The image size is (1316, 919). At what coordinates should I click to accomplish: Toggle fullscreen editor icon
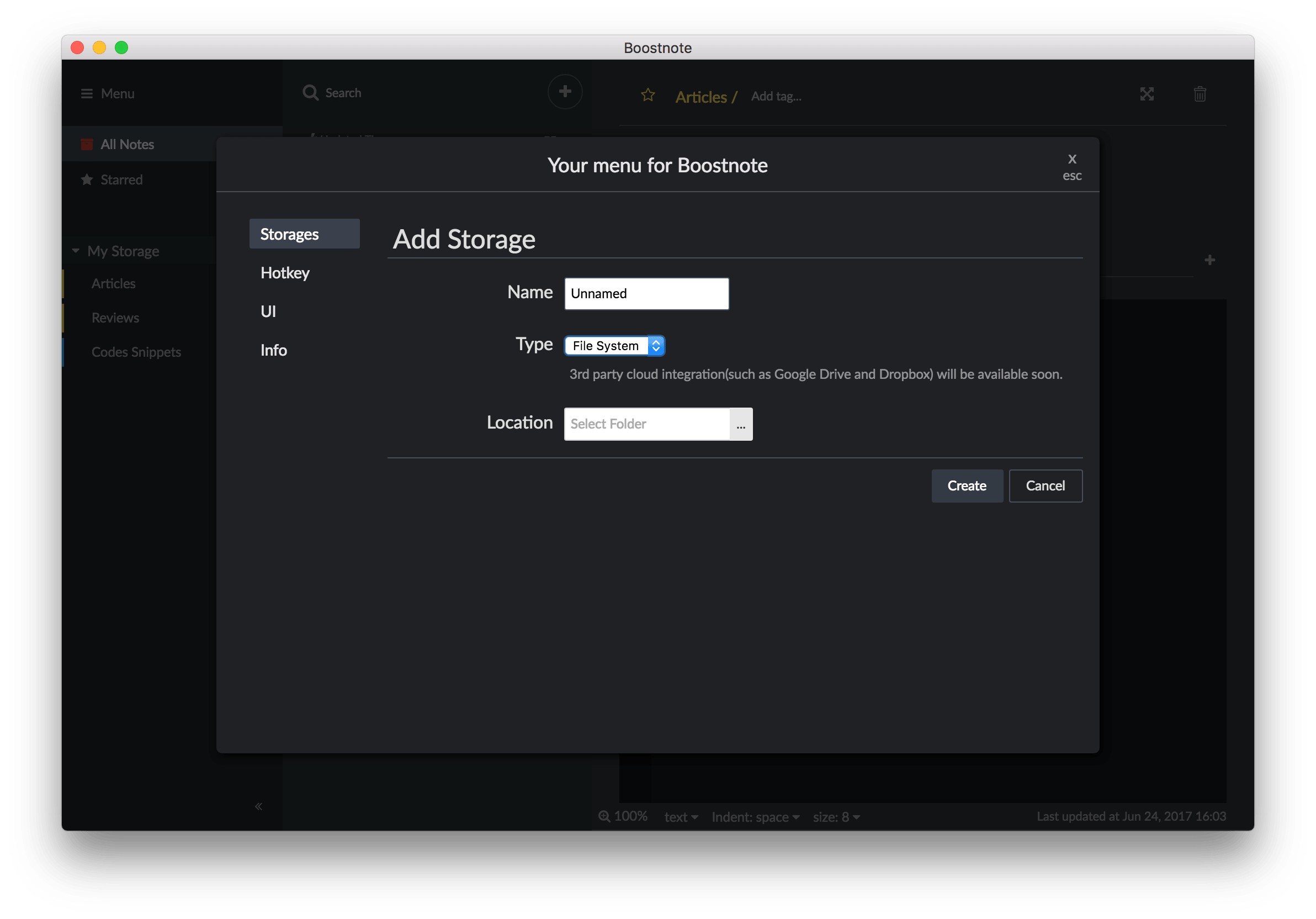[1147, 94]
